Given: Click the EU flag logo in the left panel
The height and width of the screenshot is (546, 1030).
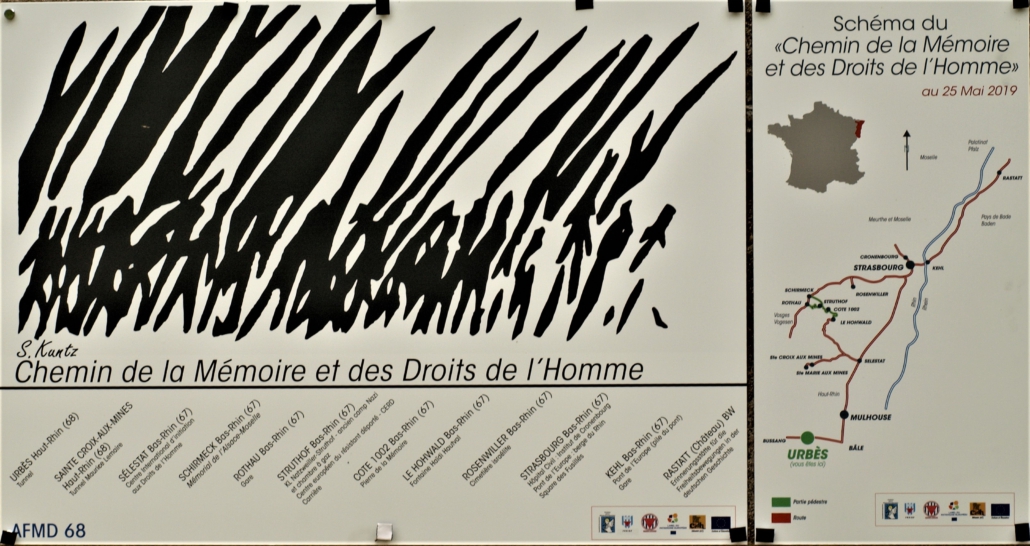Looking at the screenshot, I should click(x=721, y=523).
